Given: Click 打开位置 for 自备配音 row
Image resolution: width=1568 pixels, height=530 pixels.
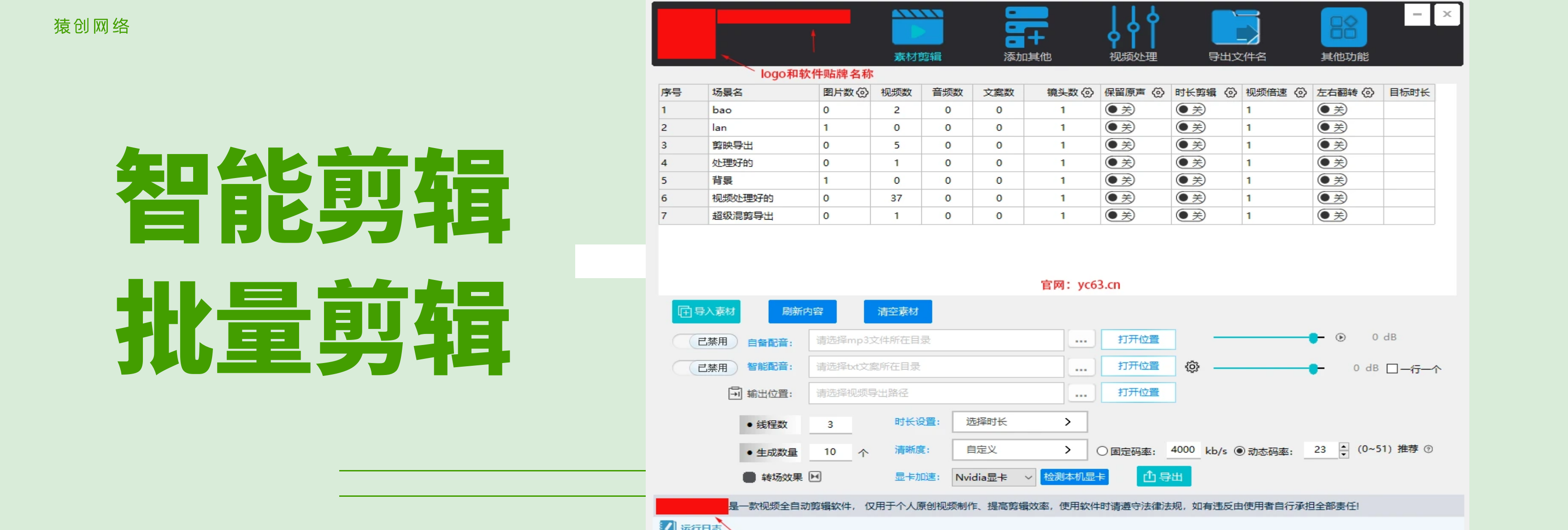Looking at the screenshot, I should tap(1138, 339).
